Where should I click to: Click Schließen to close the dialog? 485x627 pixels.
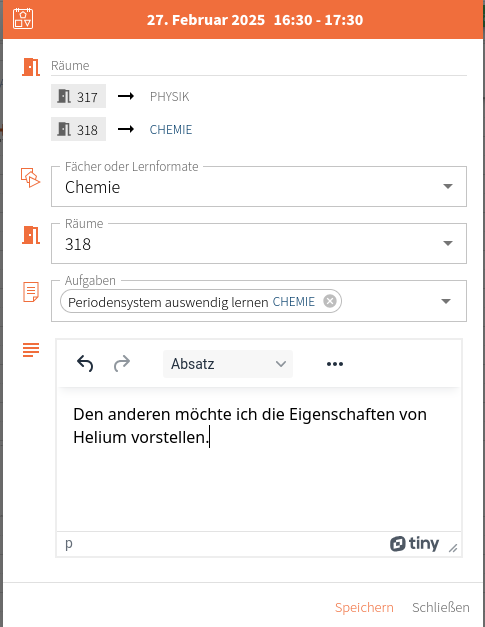pos(441,607)
